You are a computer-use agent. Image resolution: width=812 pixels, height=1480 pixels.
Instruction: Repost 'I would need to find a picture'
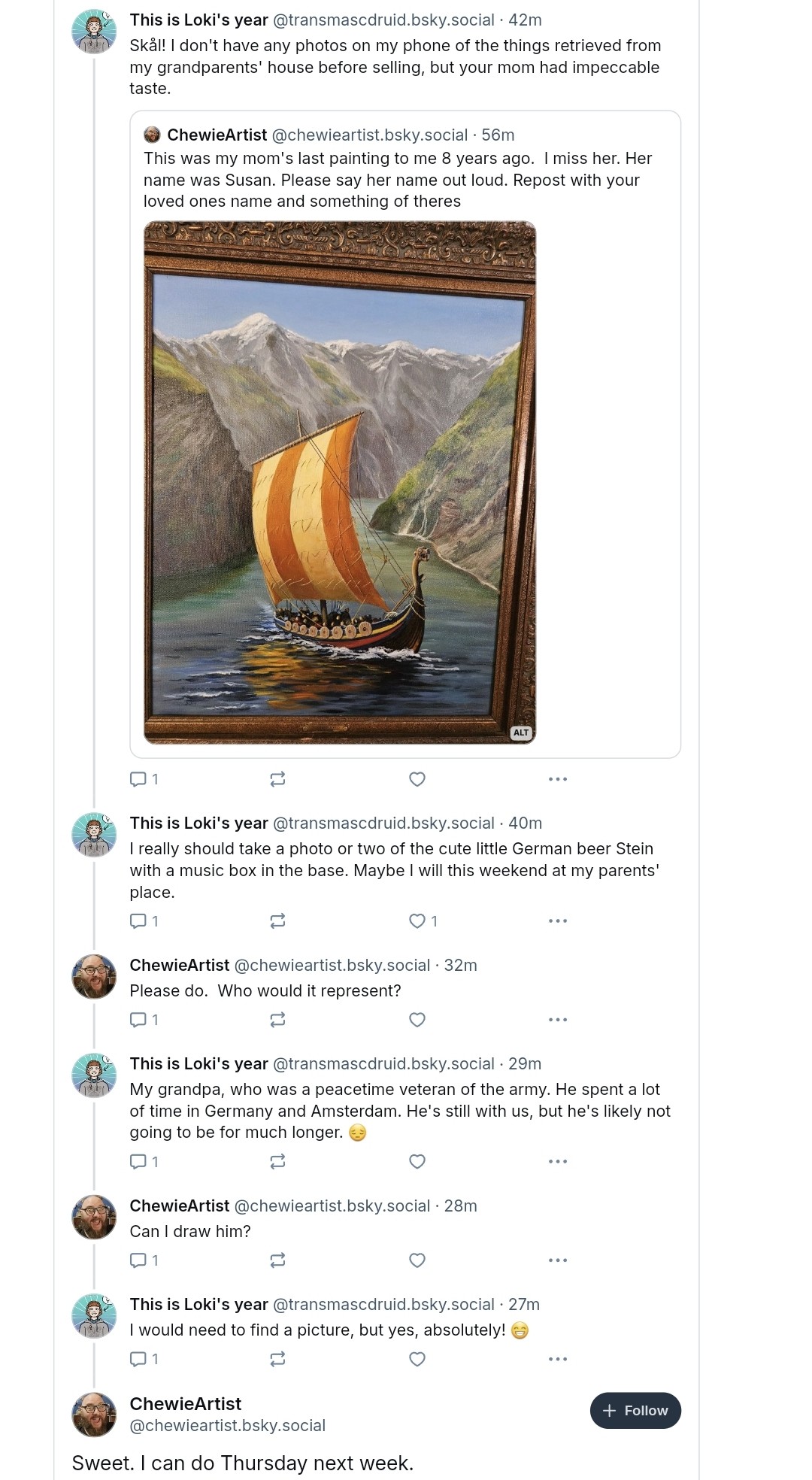click(x=277, y=1359)
